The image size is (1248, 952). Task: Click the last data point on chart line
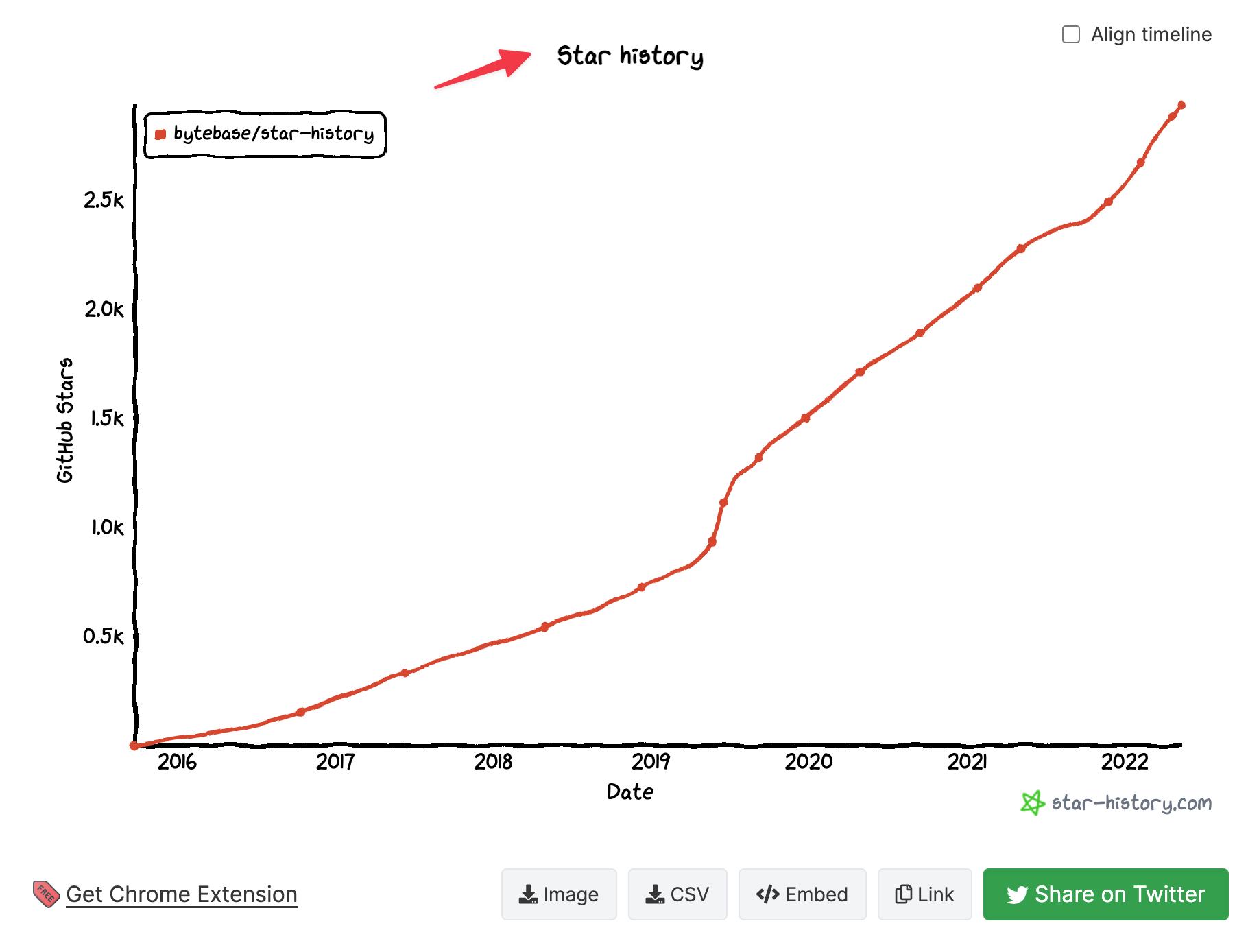1181,105
